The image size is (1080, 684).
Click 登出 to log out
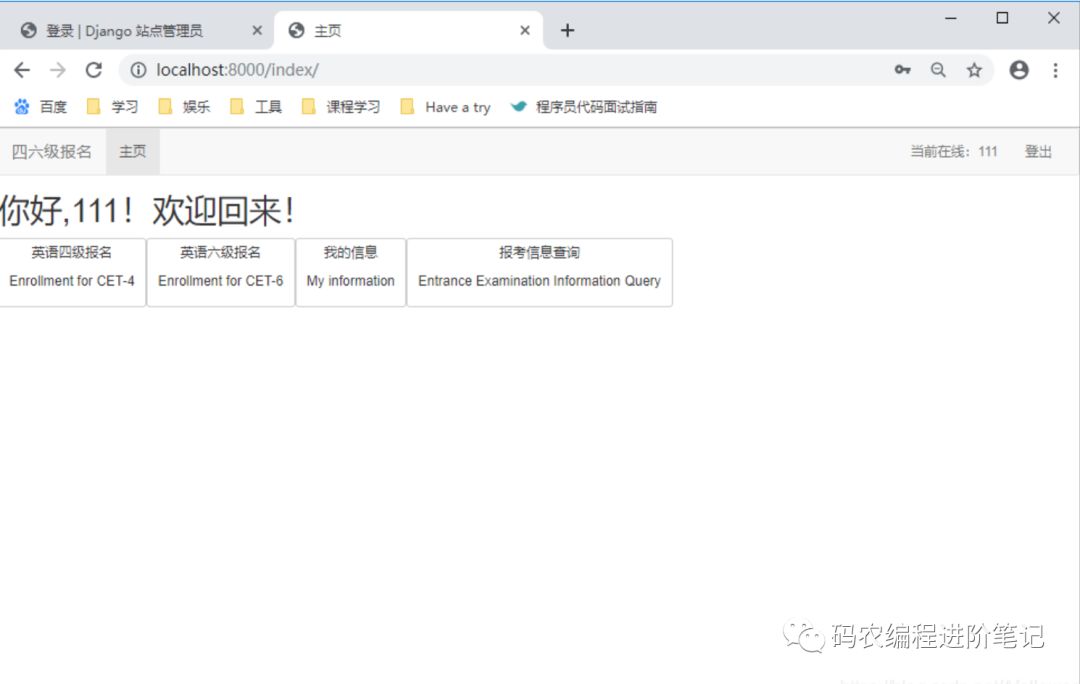pos(1038,152)
